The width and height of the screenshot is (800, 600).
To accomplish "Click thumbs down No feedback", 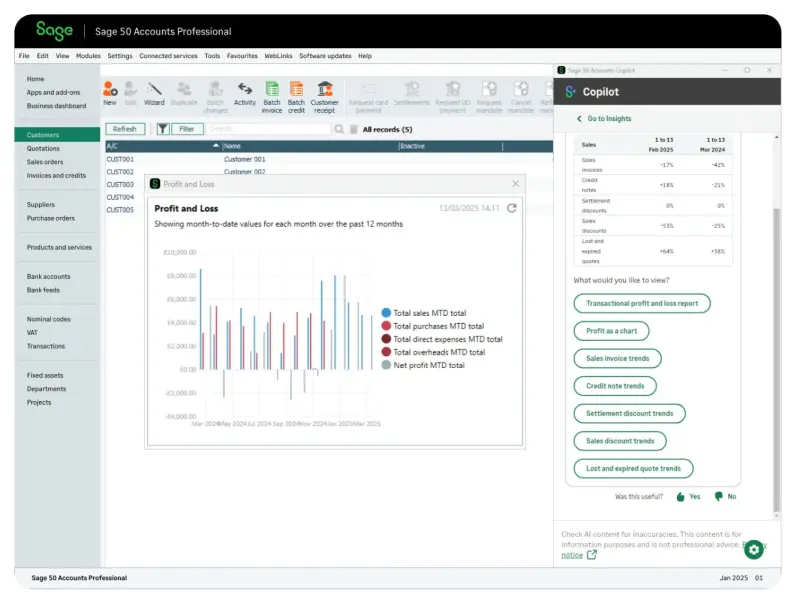I will pyautogui.click(x=718, y=496).
